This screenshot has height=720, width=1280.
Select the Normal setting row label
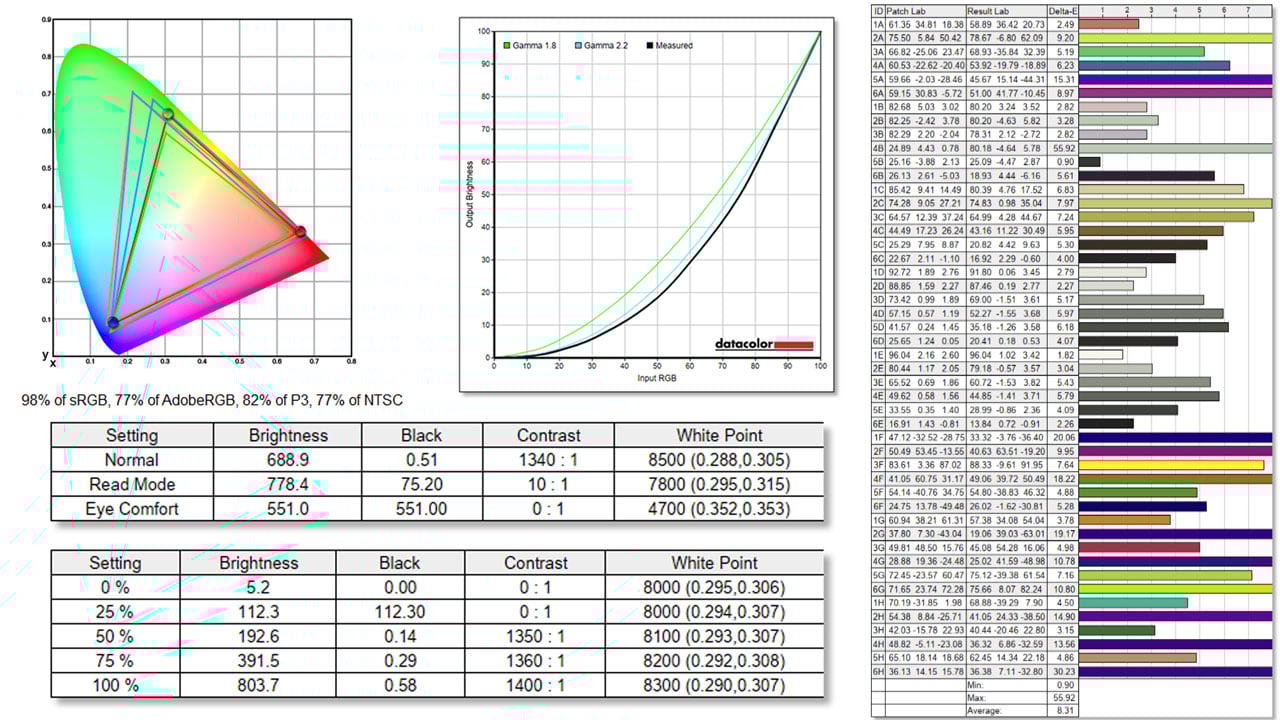pos(132,460)
